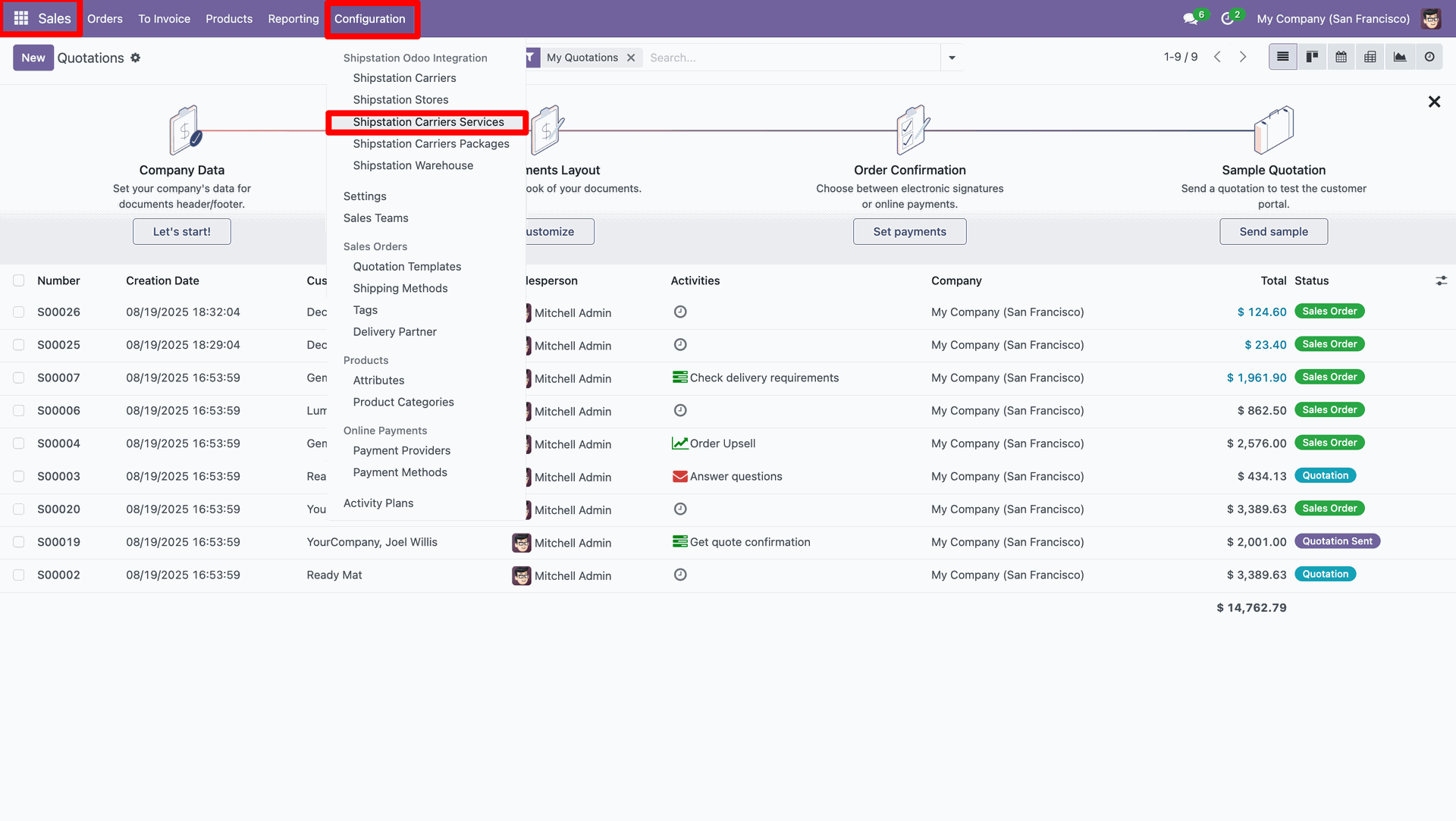Tick the checkbox for order S00007
This screenshot has width=1456, height=821.
(19, 378)
